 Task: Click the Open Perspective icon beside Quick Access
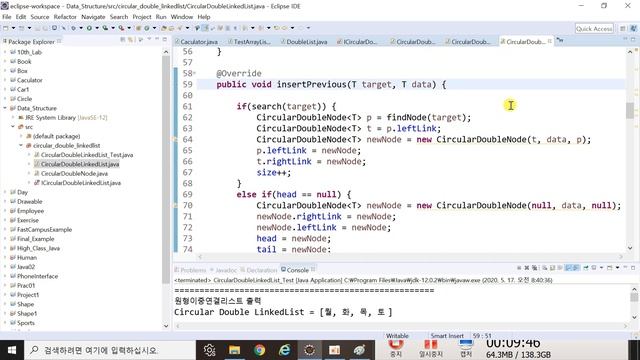click(622, 28)
